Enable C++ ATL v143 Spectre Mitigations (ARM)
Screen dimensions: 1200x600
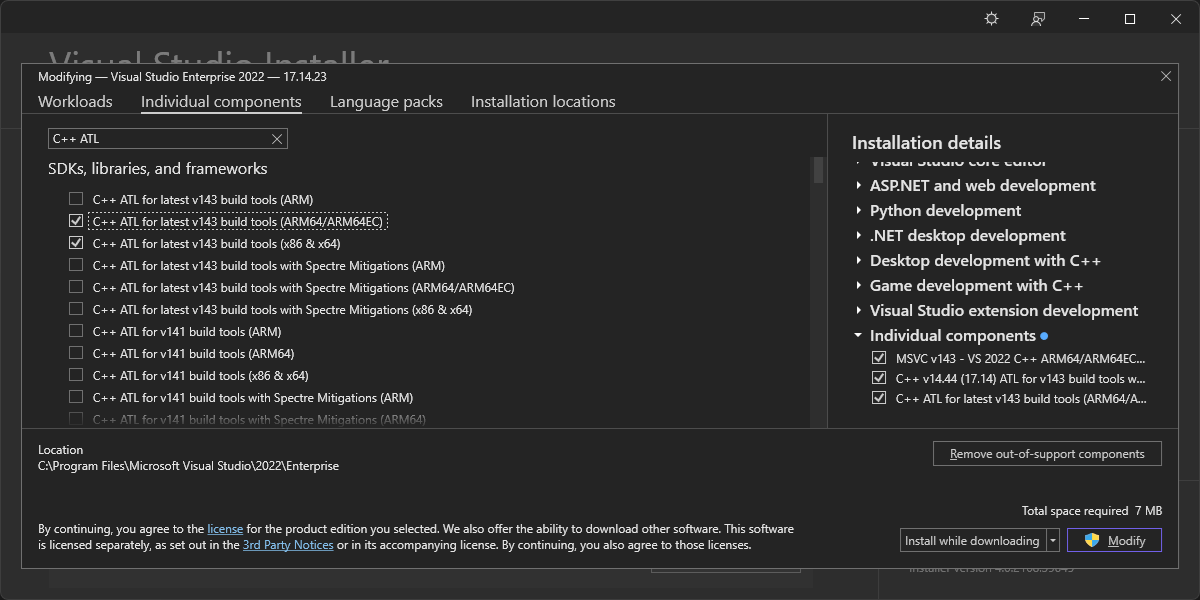pyautogui.click(x=76, y=265)
